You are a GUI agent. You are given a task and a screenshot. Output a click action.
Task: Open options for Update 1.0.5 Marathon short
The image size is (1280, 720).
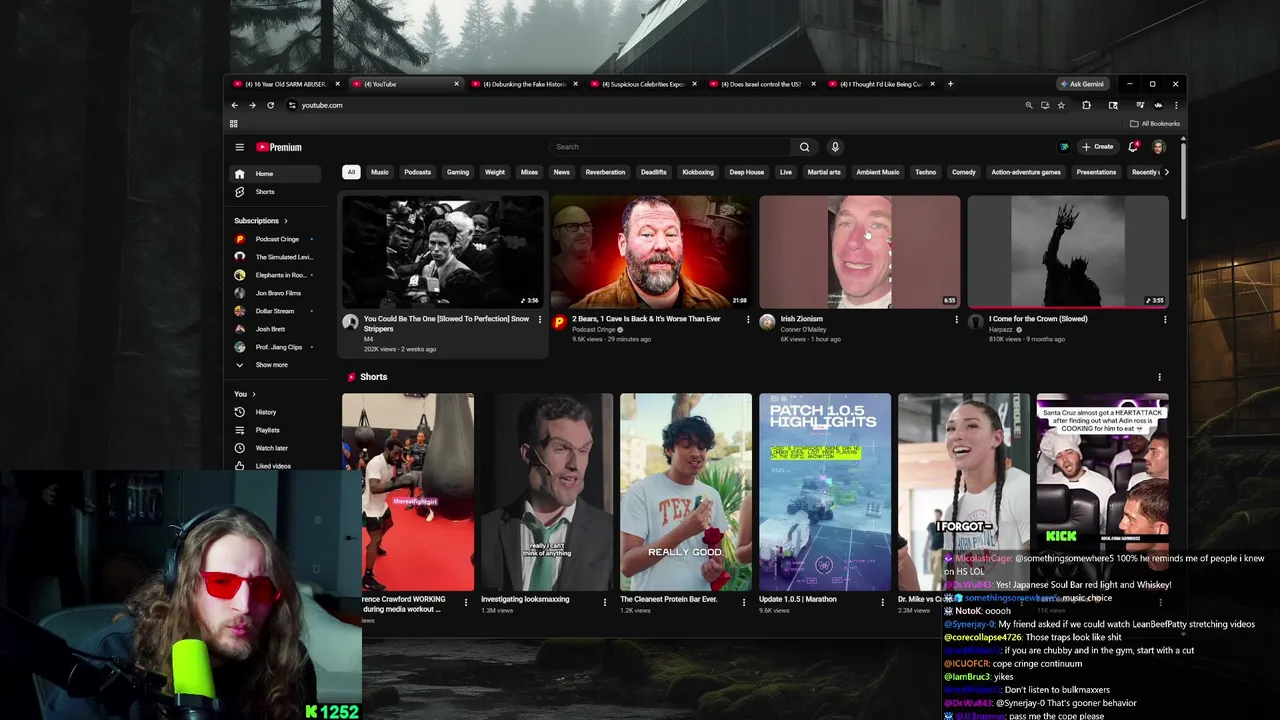[x=882, y=602]
